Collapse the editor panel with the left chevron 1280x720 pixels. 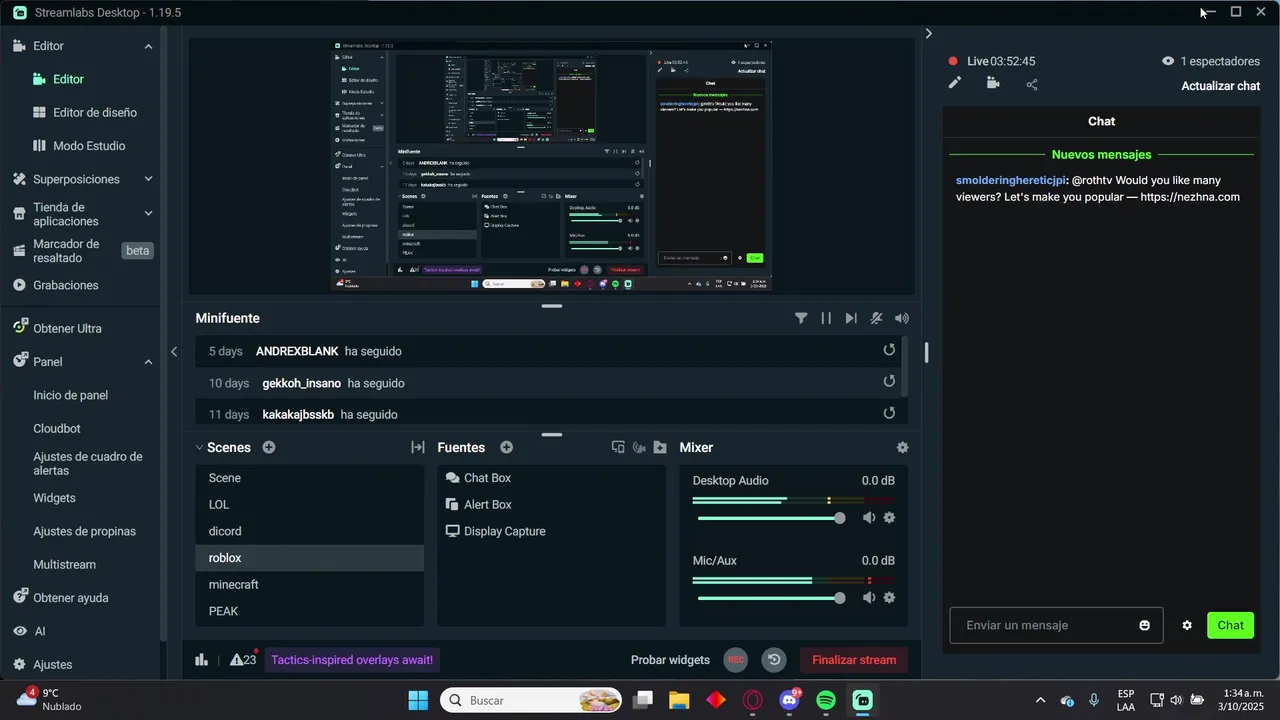click(174, 351)
